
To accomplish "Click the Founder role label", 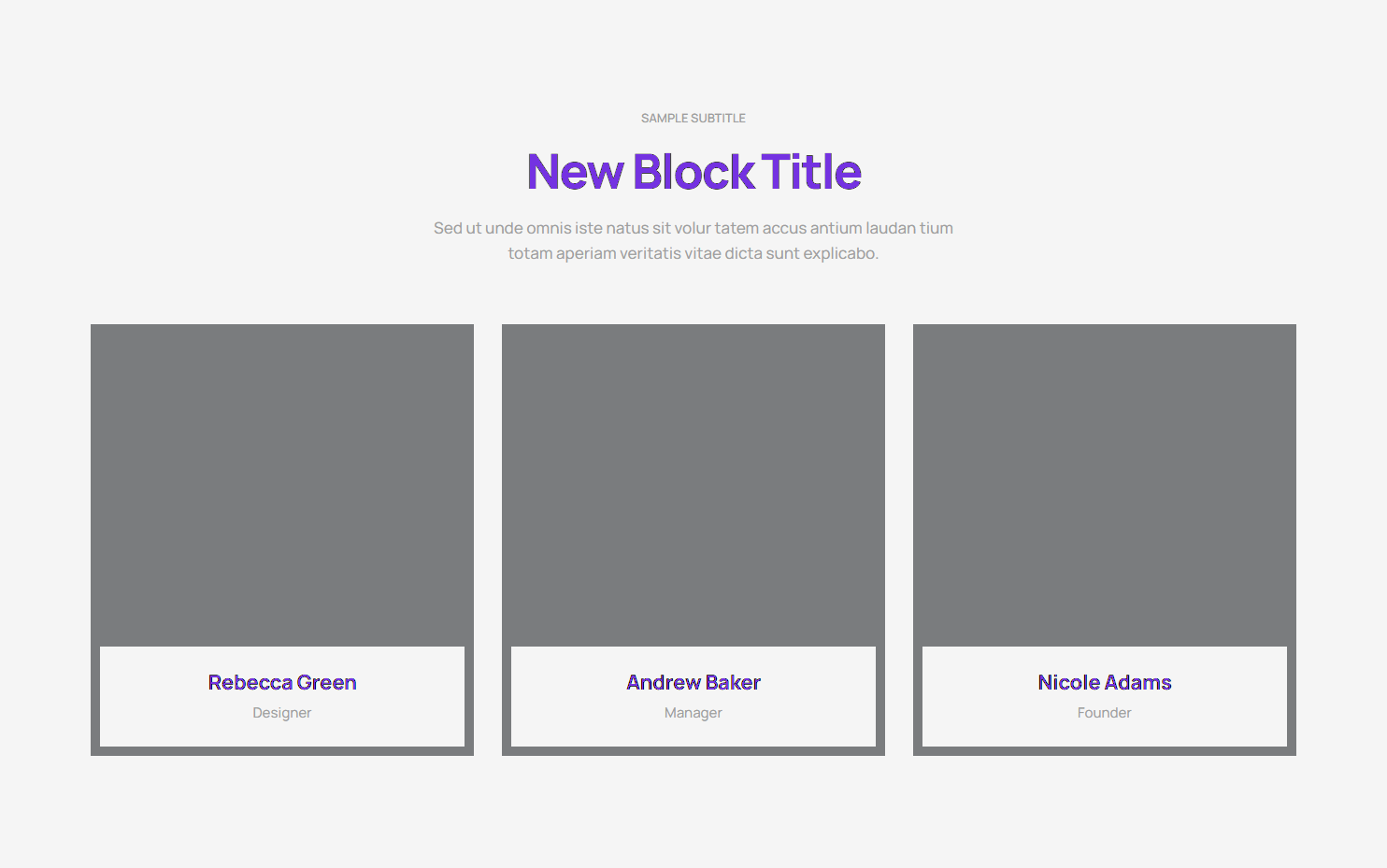I will pos(1105,713).
